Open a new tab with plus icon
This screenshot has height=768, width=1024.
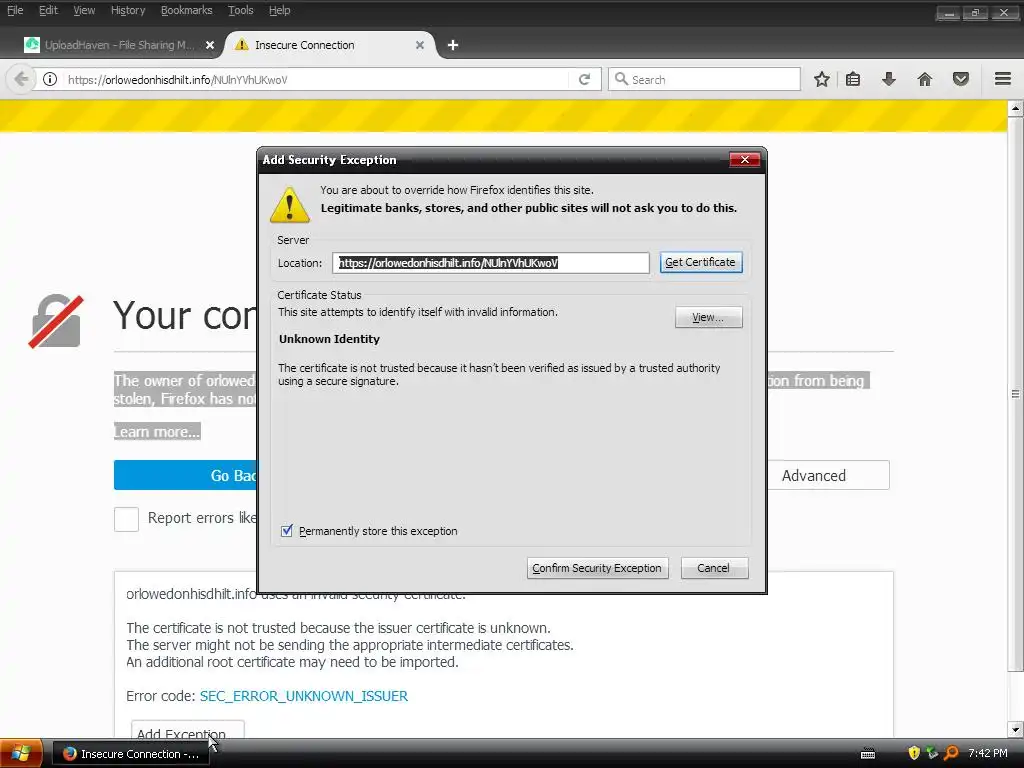[453, 45]
